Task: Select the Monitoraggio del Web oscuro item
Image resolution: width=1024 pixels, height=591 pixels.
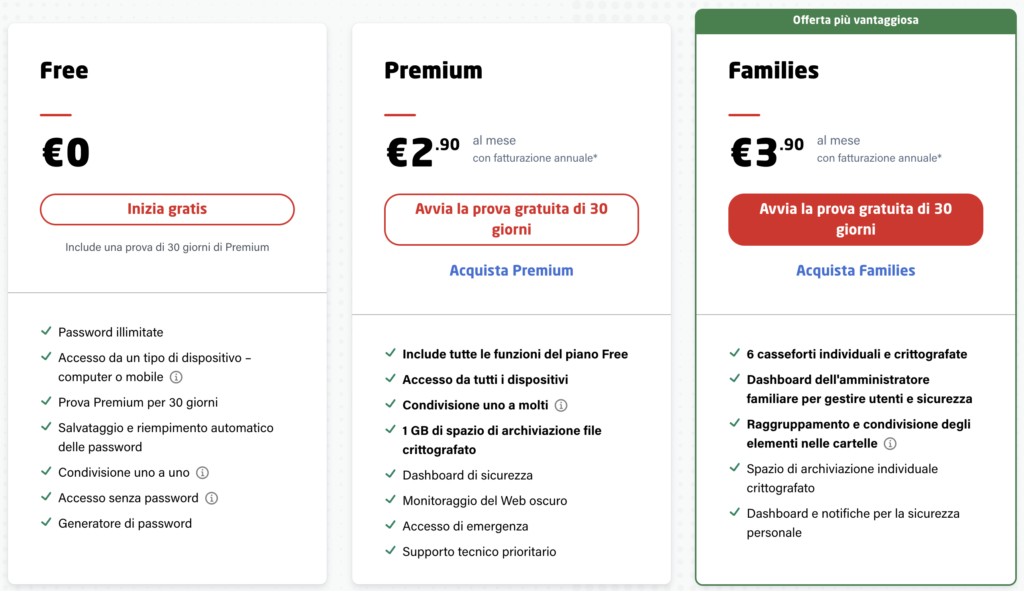Action: 485,501
